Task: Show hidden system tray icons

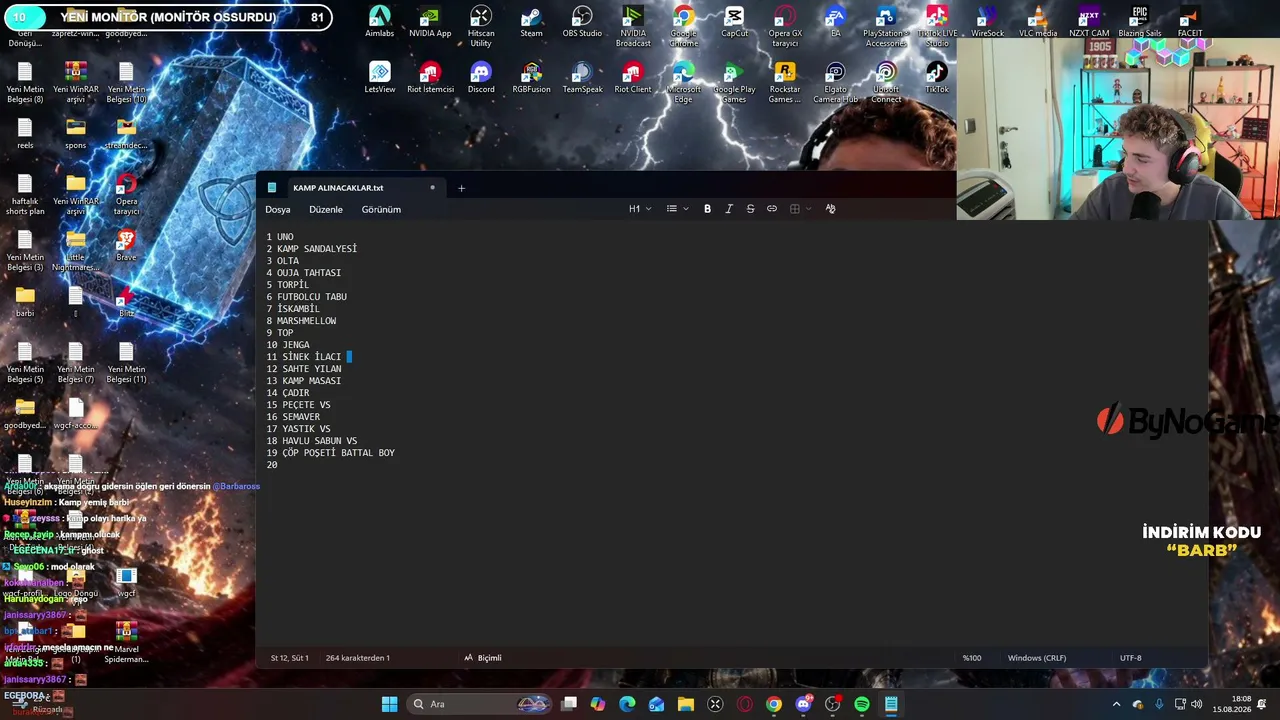Action: pyautogui.click(x=1117, y=704)
